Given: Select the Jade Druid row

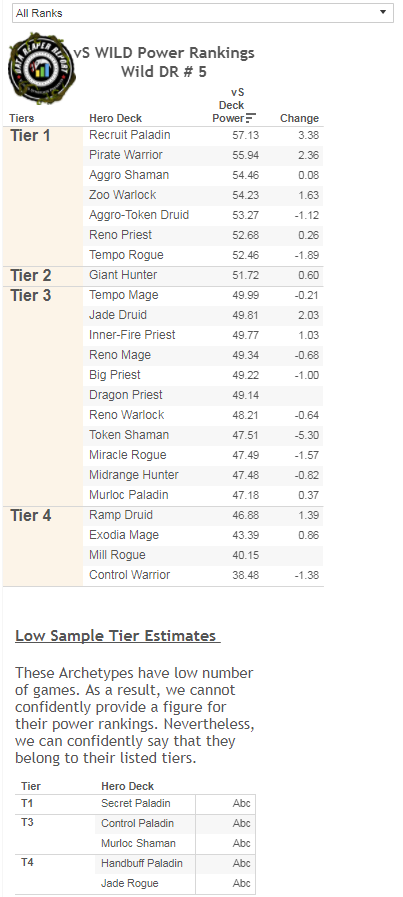Looking at the screenshot, I should click(x=203, y=315).
